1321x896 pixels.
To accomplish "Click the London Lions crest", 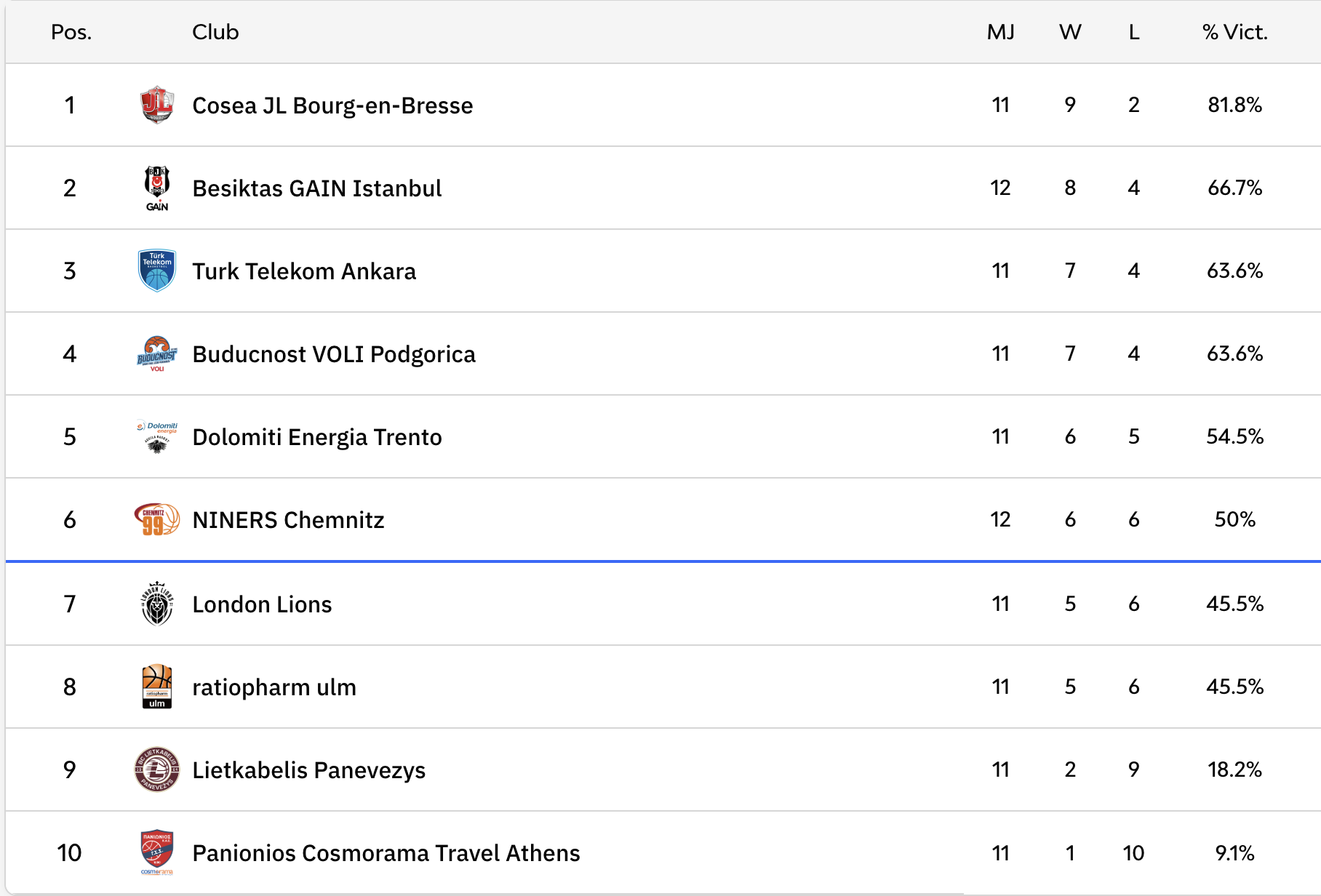I will point(156,604).
